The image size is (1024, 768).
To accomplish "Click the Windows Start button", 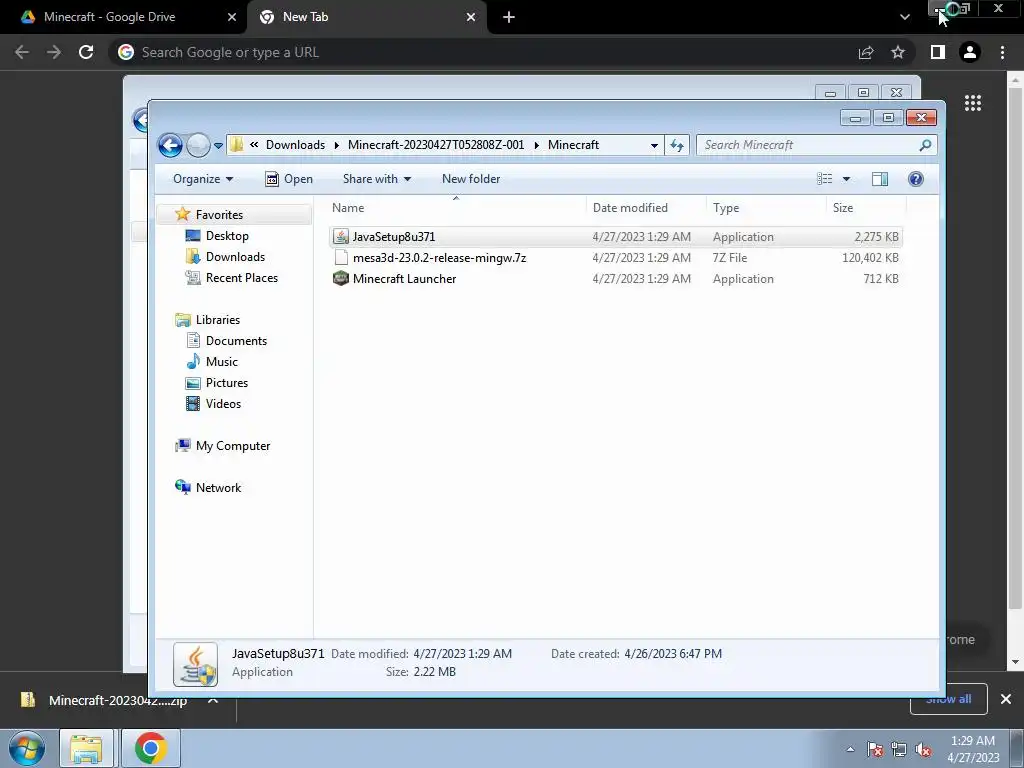I will tap(26, 748).
